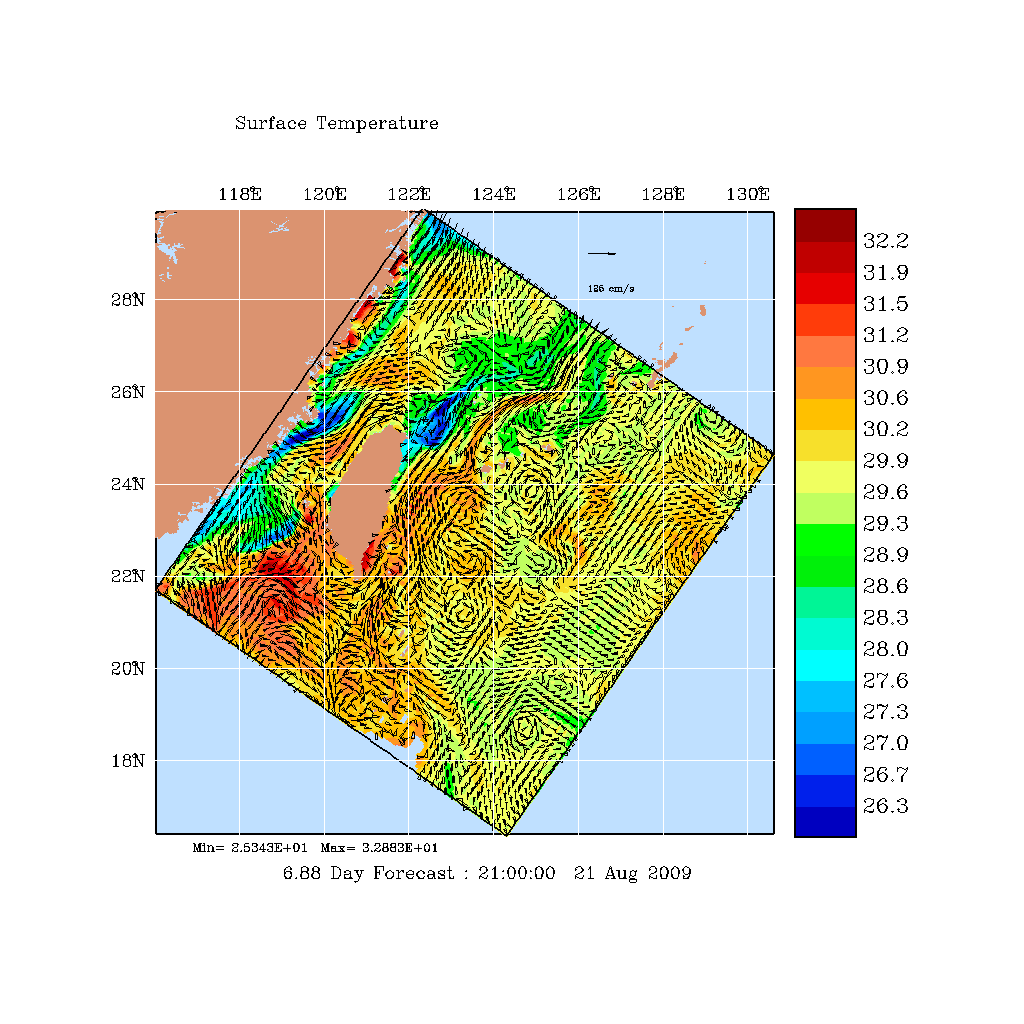Select the 130E longitude label

(x=748, y=195)
